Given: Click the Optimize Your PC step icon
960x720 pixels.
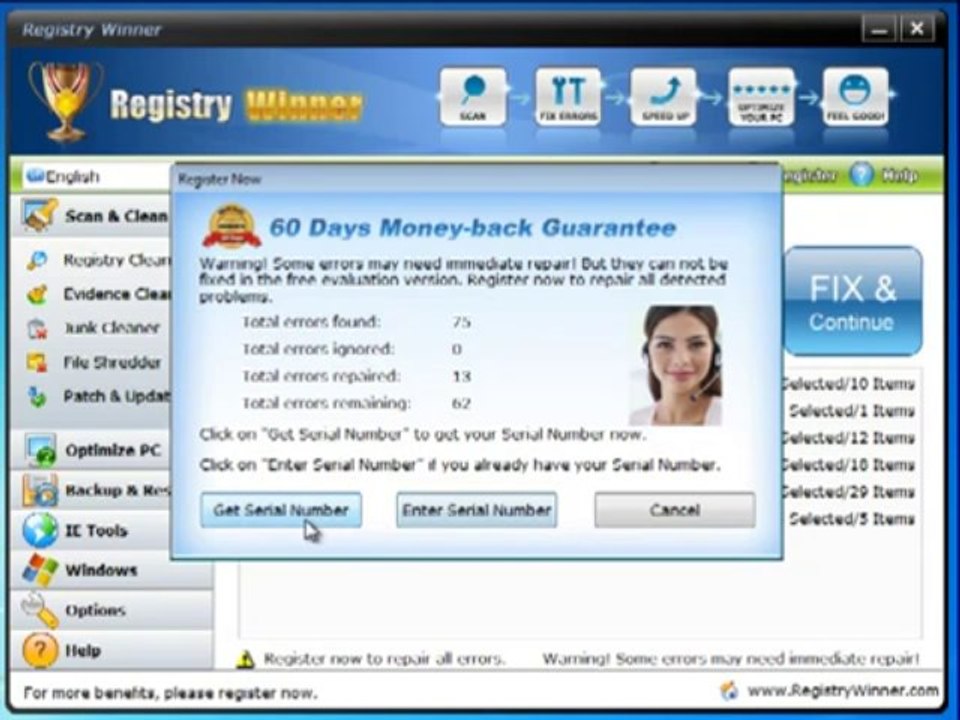Looking at the screenshot, I should coord(760,97).
